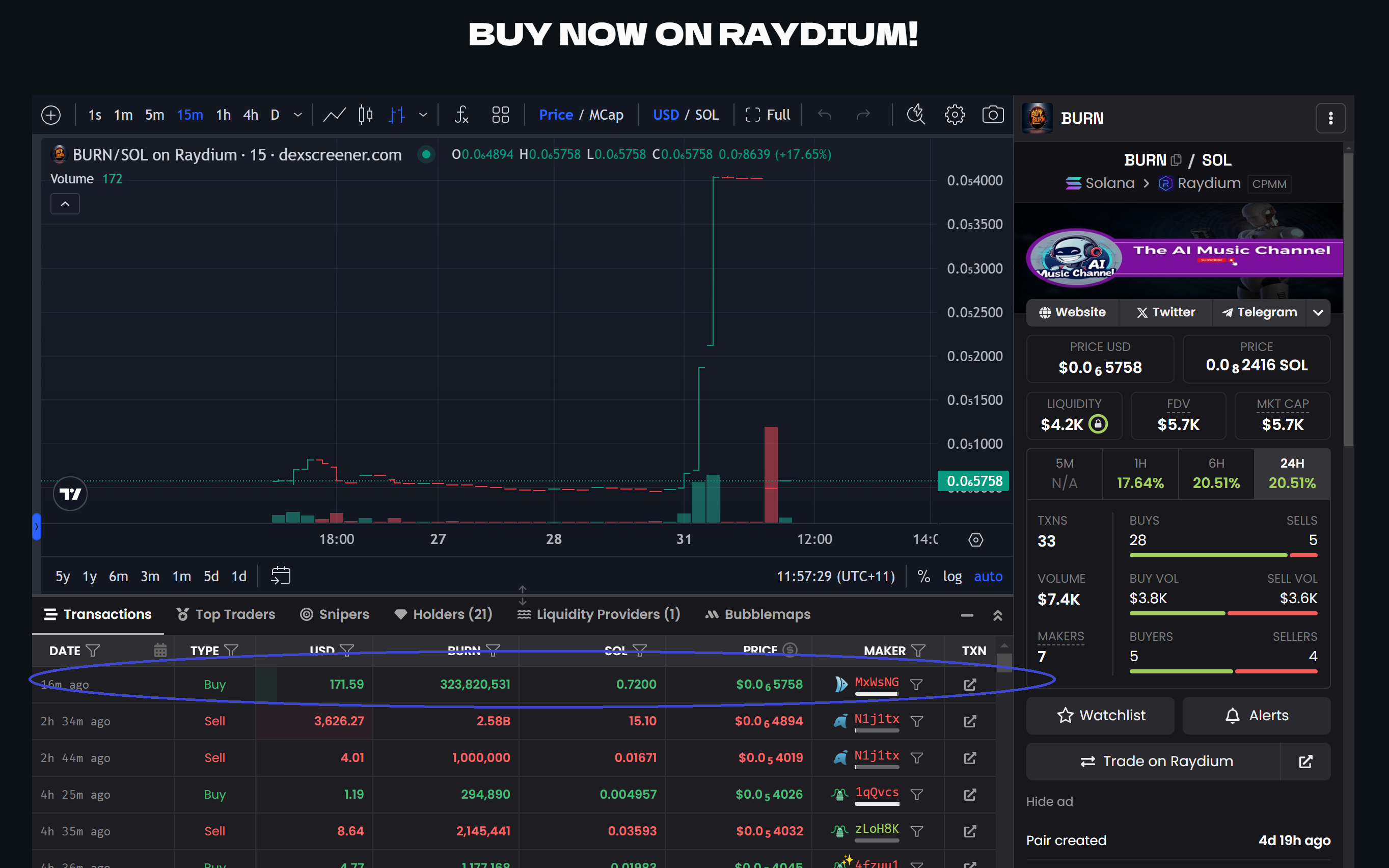Filter by USD column funnel

pos(347,650)
